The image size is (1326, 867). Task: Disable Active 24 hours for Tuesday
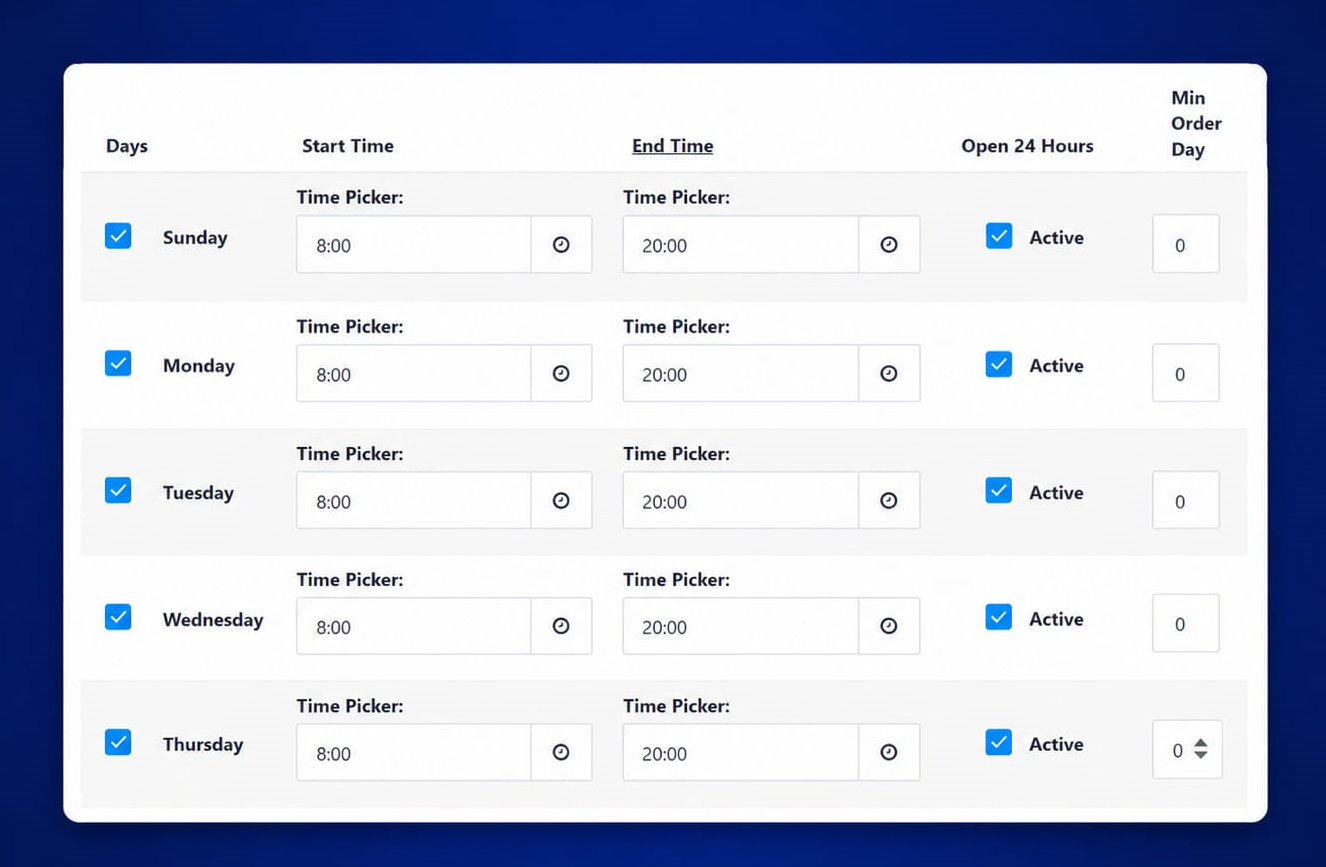(x=999, y=490)
